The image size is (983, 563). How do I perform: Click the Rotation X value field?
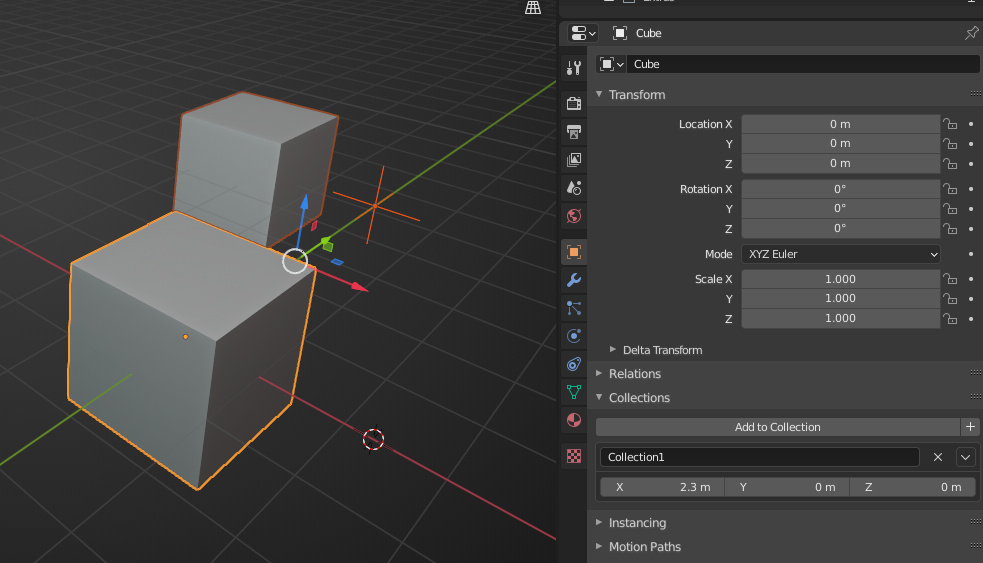[x=841, y=189]
